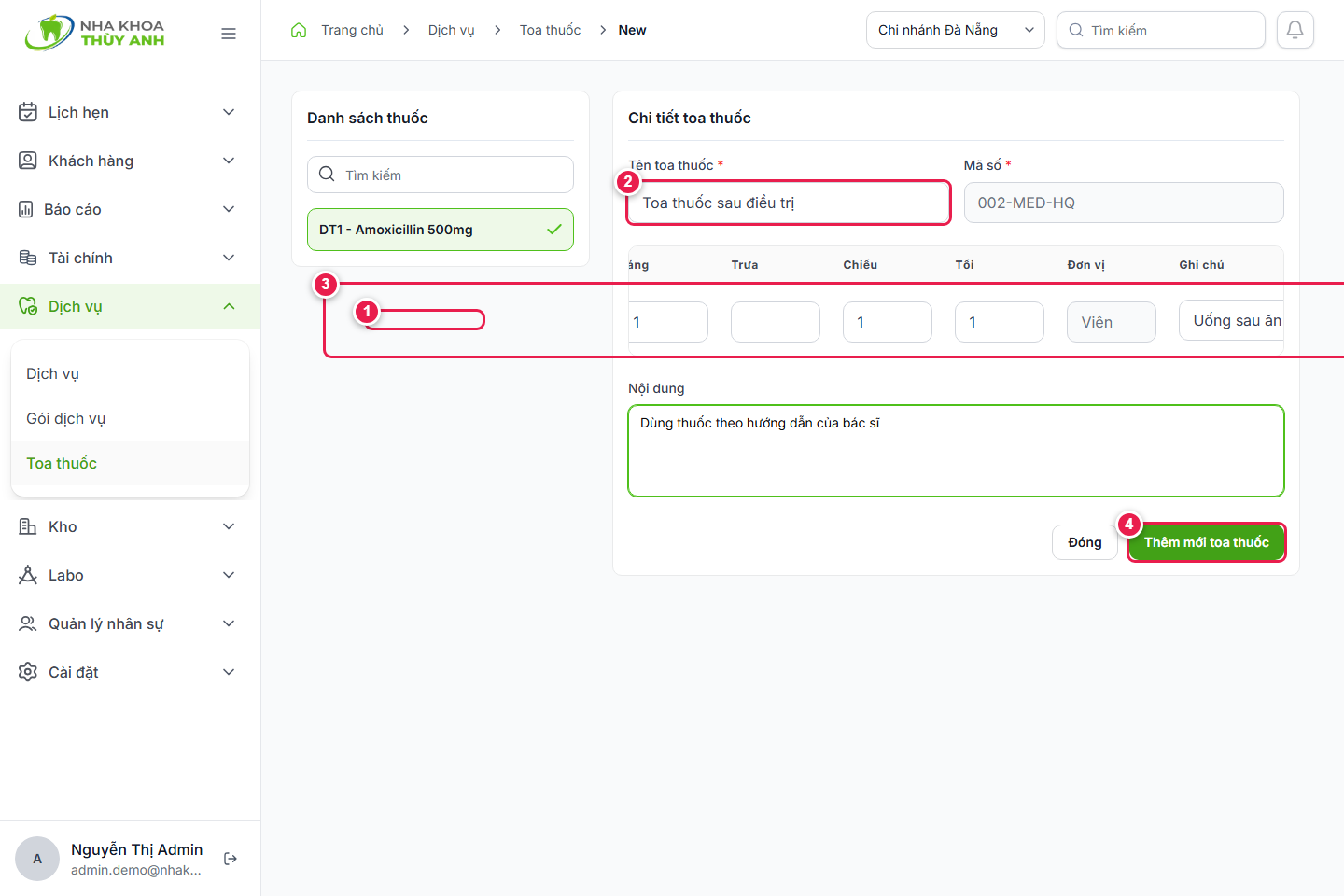
Task: Click the Nội dung text area
Action: pyautogui.click(x=956, y=451)
